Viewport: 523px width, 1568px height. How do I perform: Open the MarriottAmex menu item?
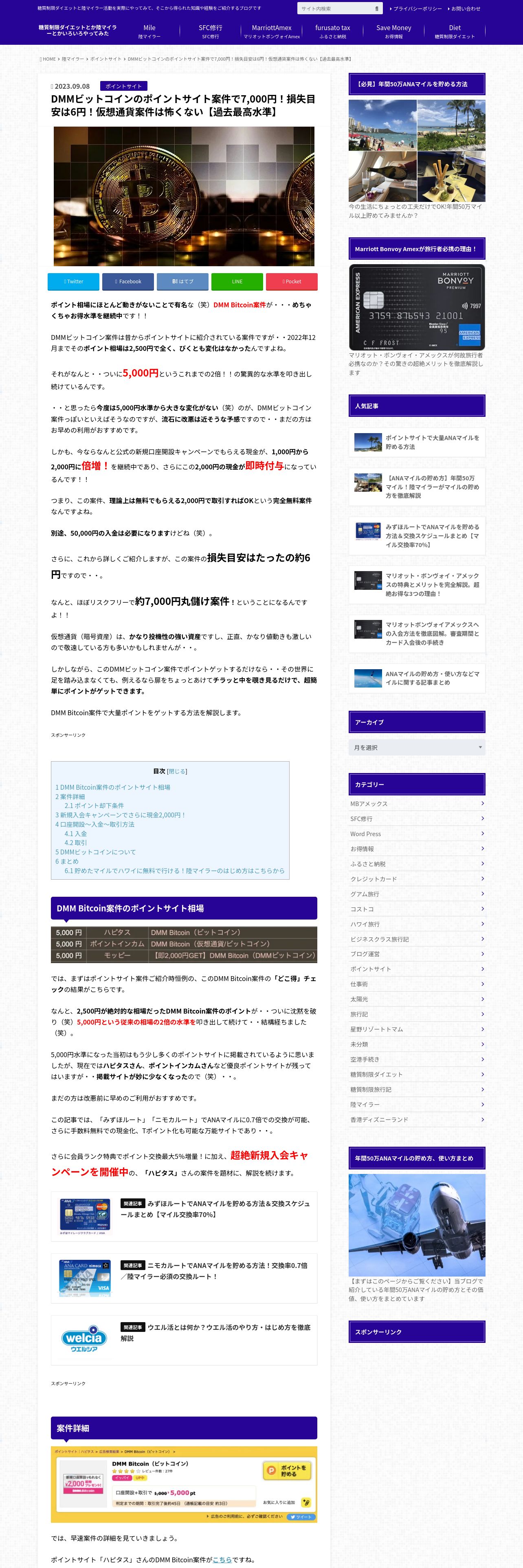(x=272, y=32)
